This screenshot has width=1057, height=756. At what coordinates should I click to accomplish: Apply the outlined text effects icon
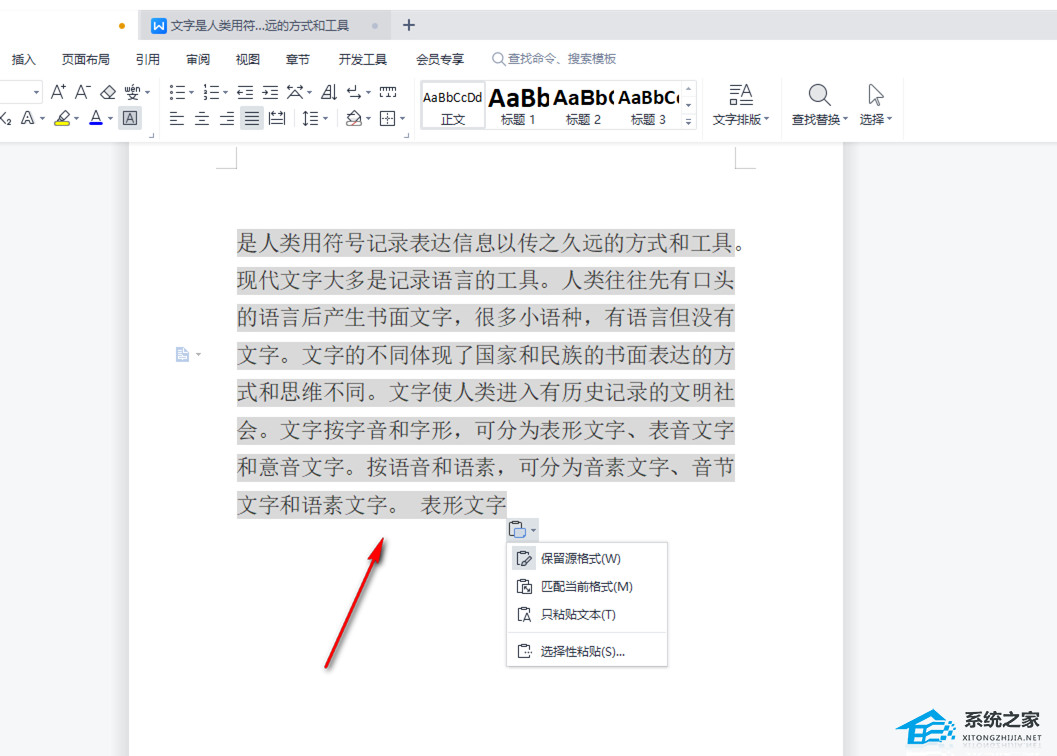28,119
